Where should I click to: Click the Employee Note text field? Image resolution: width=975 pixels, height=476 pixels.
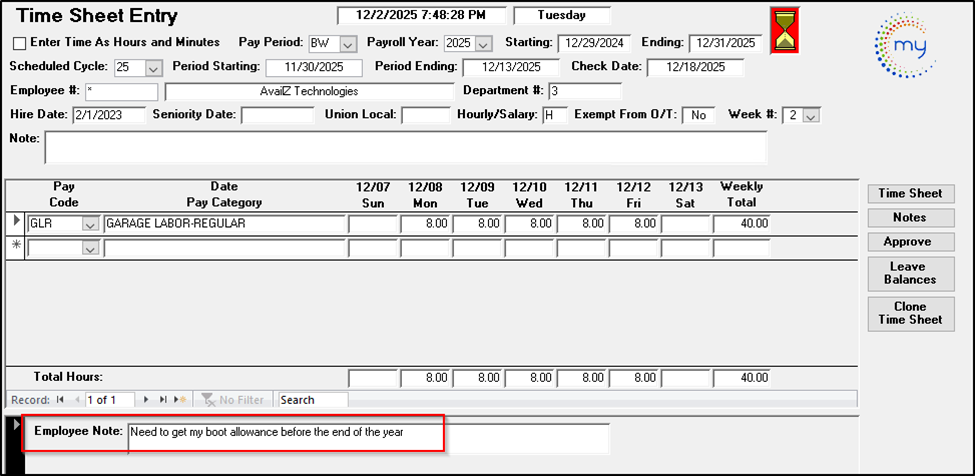tap(368, 438)
